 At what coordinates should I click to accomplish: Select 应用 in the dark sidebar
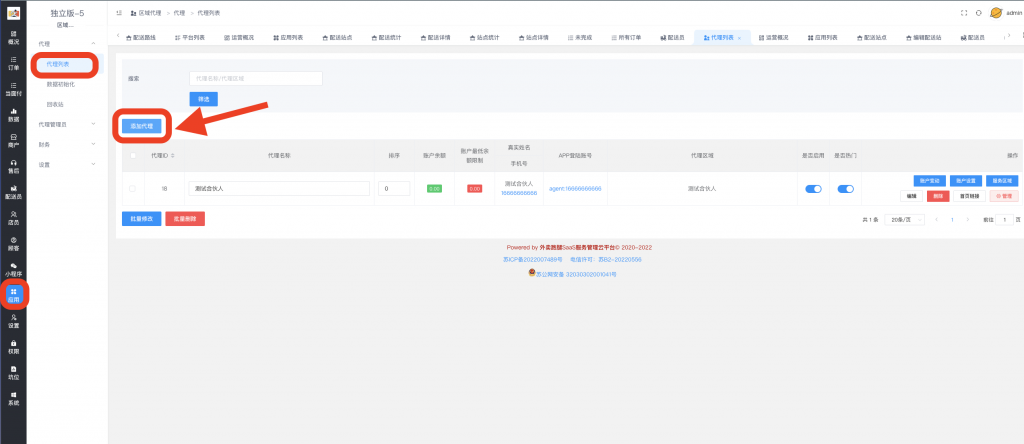pyautogui.click(x=13, y=295)
